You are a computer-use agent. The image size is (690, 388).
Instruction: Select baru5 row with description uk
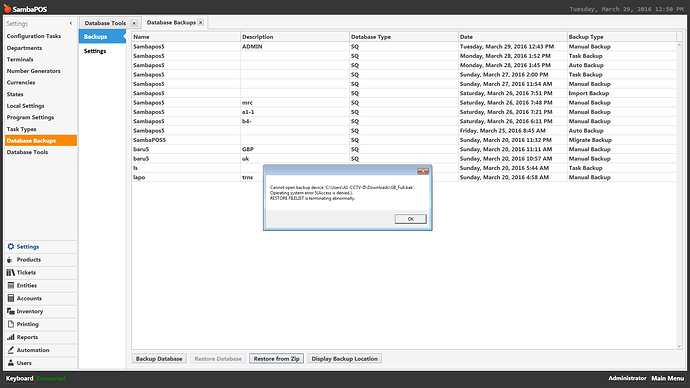(x=404, y=159)
